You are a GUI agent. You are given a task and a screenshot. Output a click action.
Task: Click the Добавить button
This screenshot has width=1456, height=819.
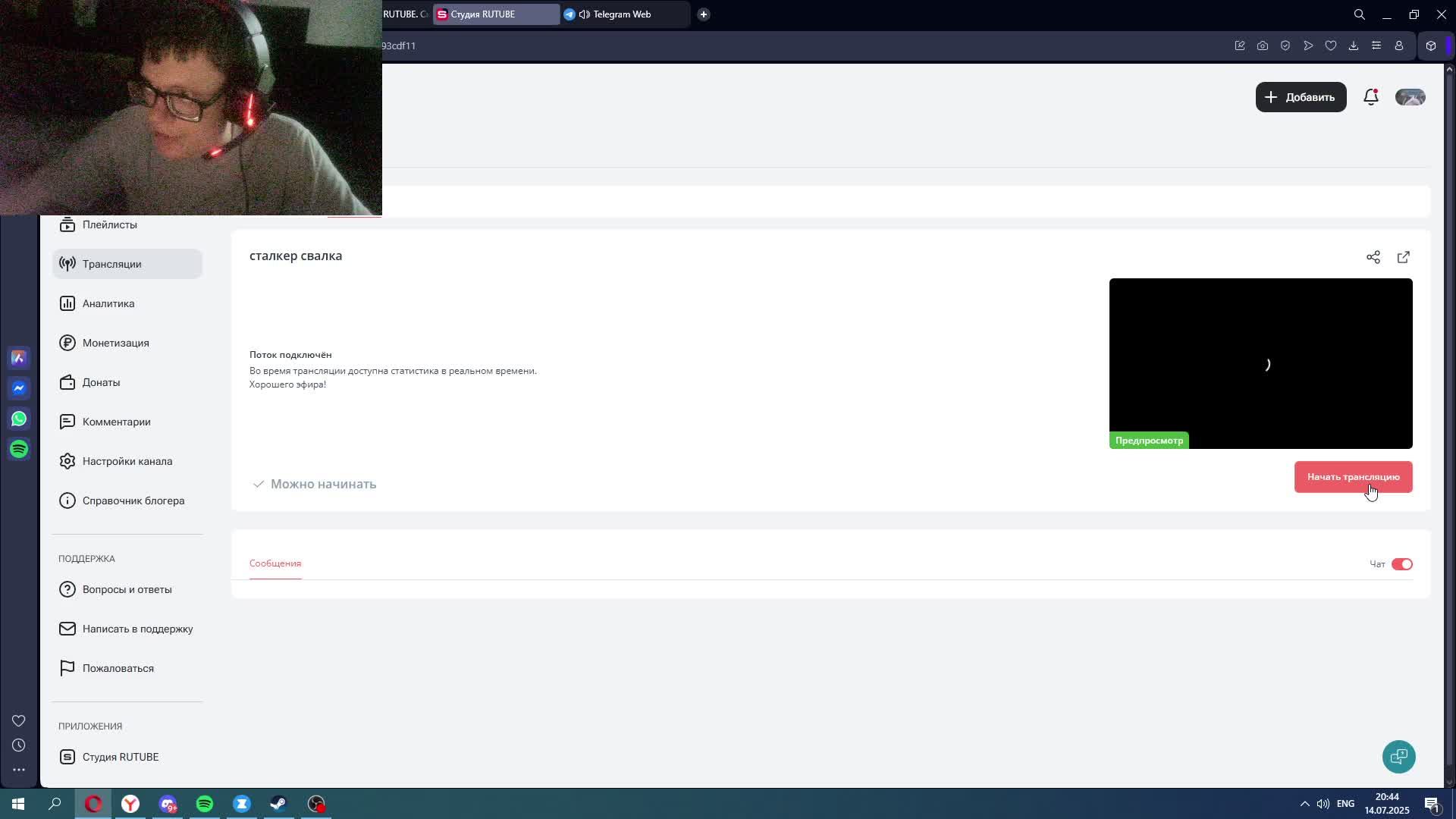click(1301, 97)
